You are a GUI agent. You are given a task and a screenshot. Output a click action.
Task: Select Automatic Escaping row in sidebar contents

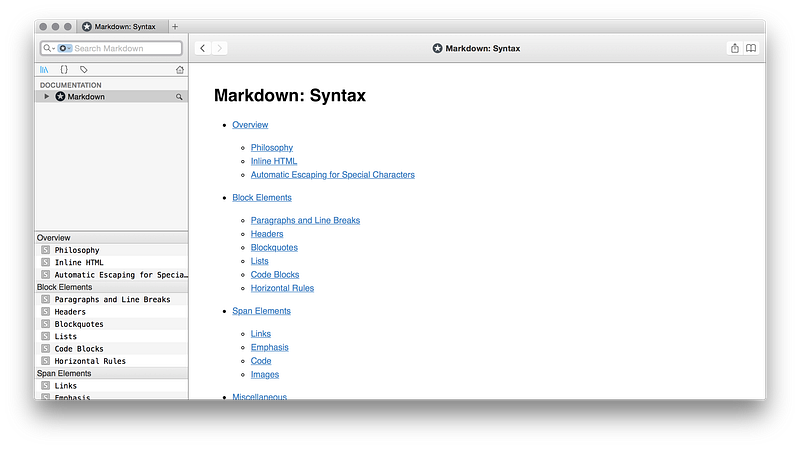[x=111, y=275]
